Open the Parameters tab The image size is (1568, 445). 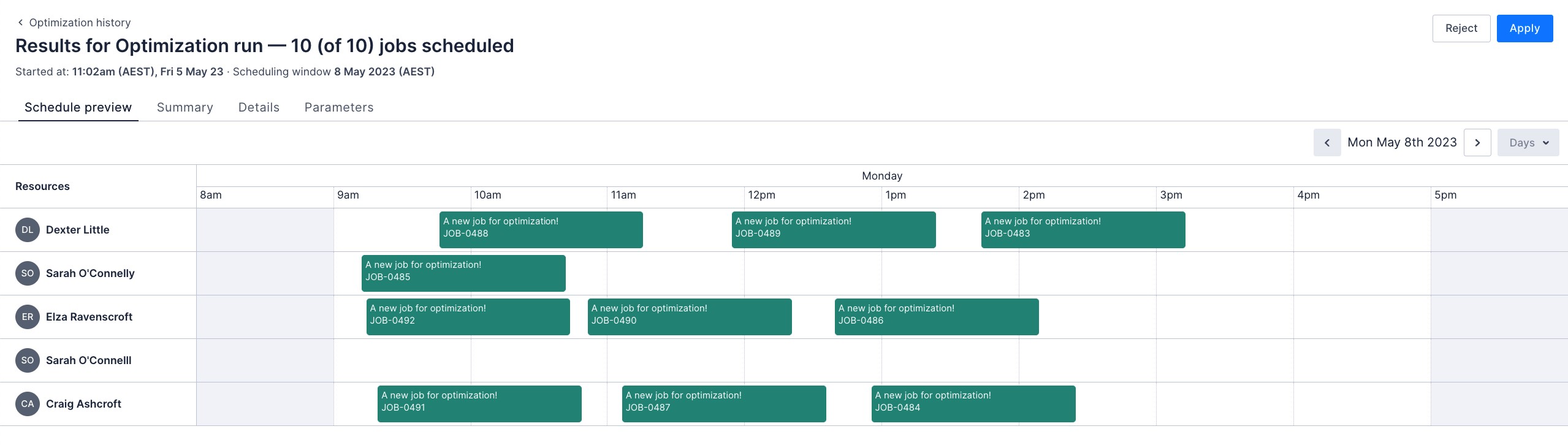[339, 107]
